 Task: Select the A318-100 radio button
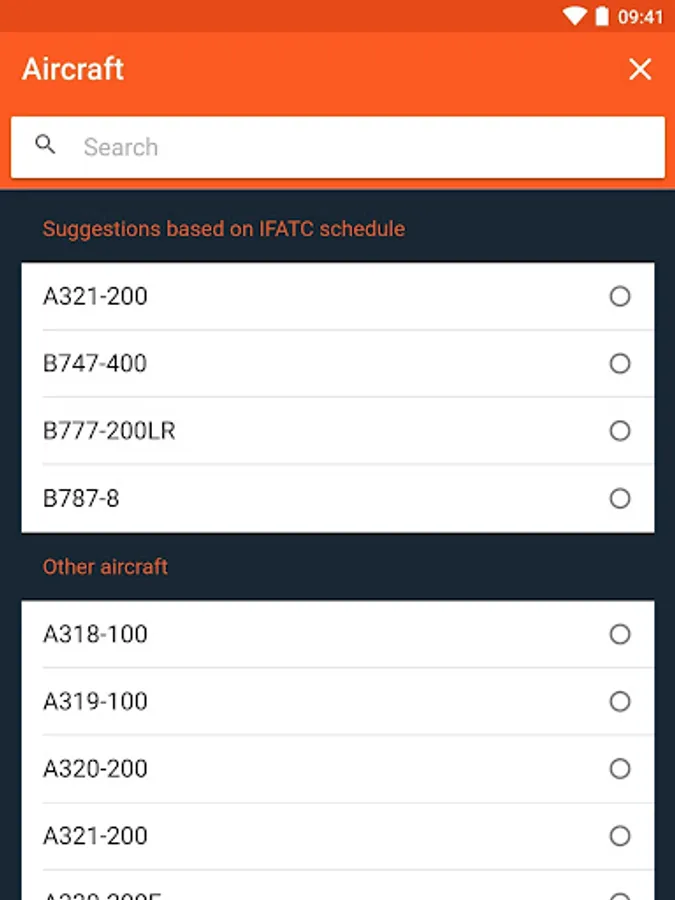tap(620, 634)
